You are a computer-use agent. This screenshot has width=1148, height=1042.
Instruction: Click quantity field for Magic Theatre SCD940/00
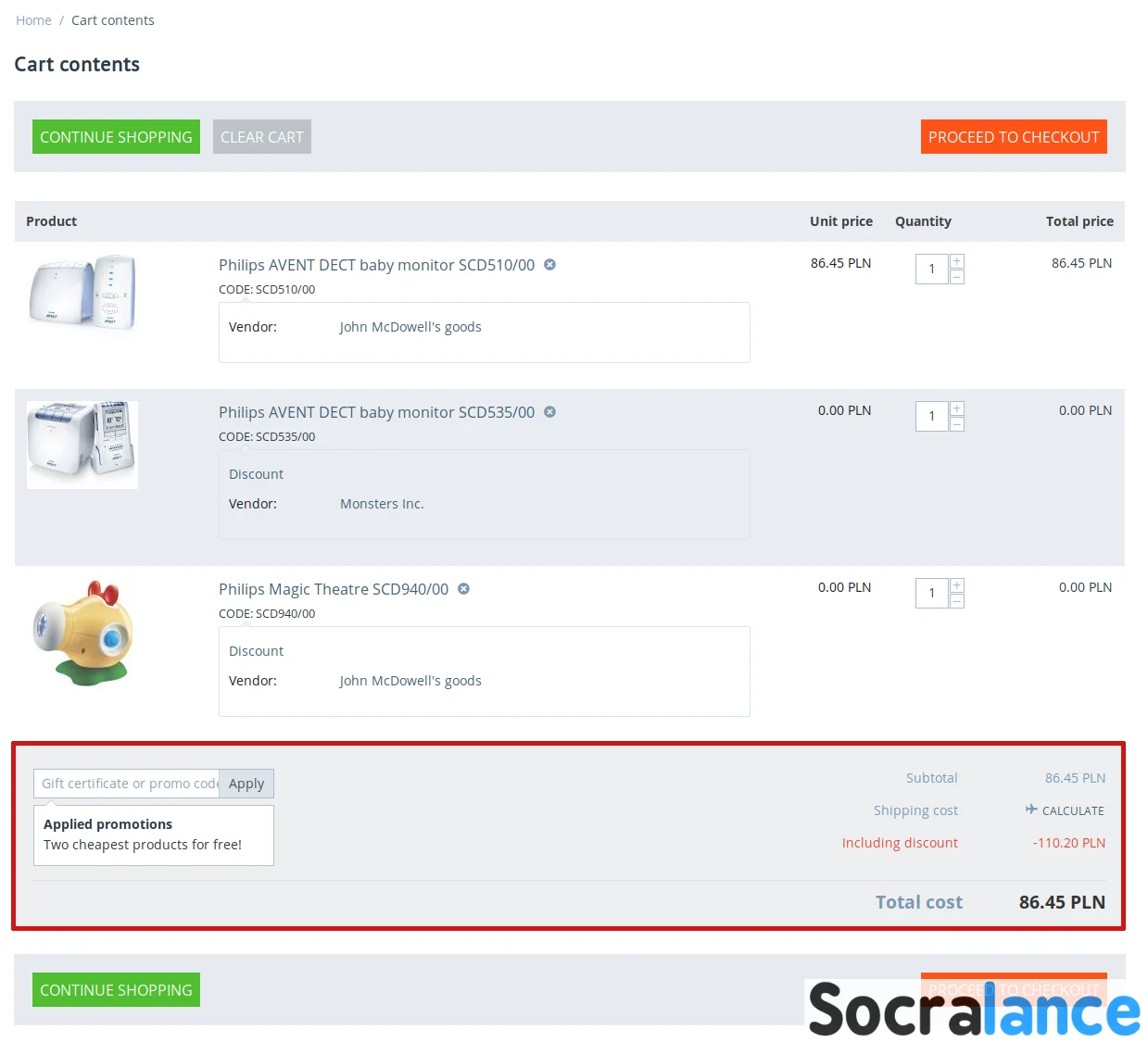tap(932, 593)
